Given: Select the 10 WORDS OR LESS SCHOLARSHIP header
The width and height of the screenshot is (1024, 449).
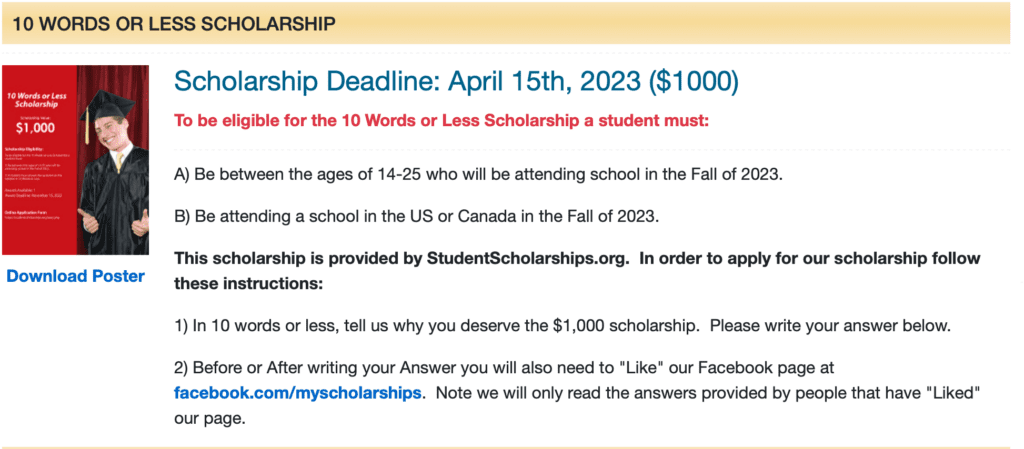Looking at the screenshot, I should pos(174,24).
